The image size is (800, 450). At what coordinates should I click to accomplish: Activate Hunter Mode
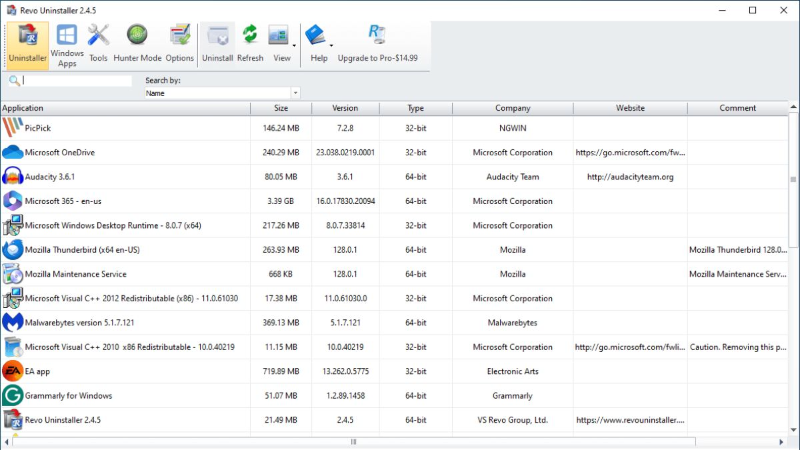point(137,45)
